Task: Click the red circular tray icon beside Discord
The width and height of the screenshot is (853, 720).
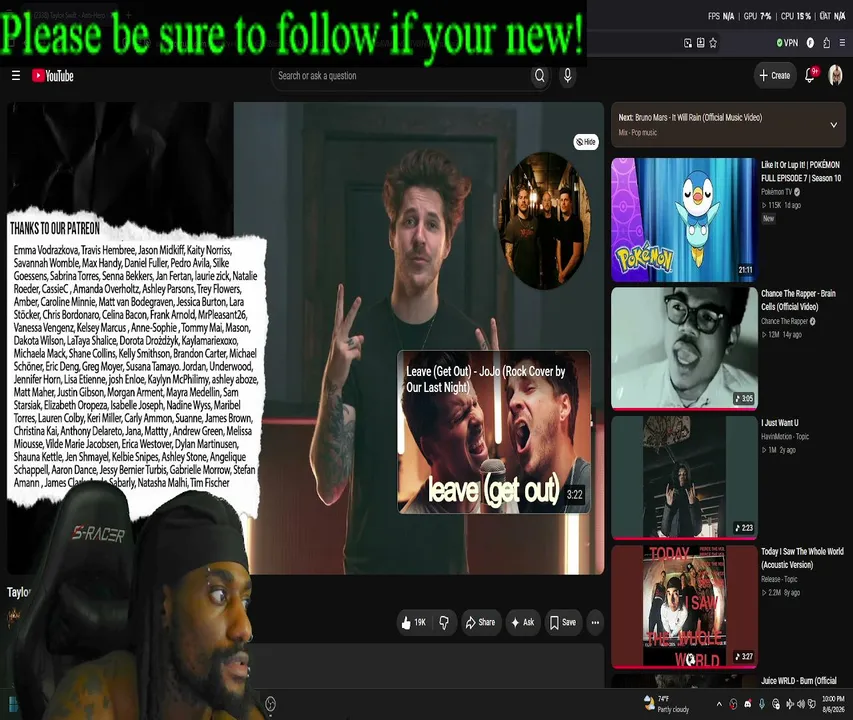Action: tap(733, 704)
